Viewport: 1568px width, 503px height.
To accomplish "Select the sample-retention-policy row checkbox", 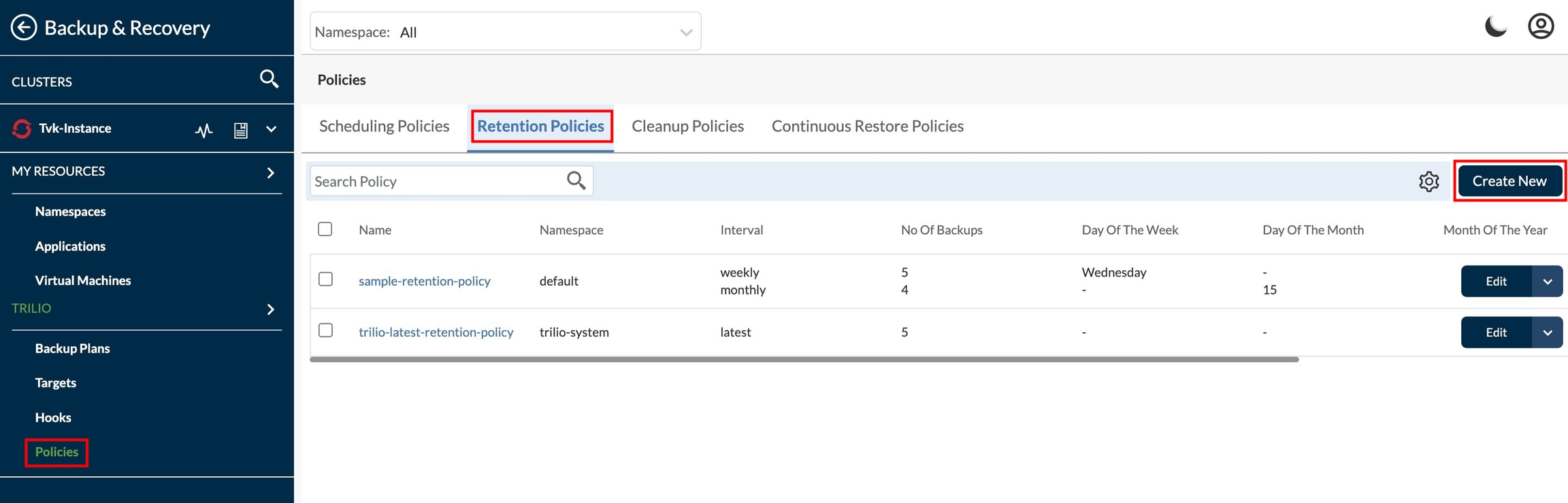I will coord(325,280).
